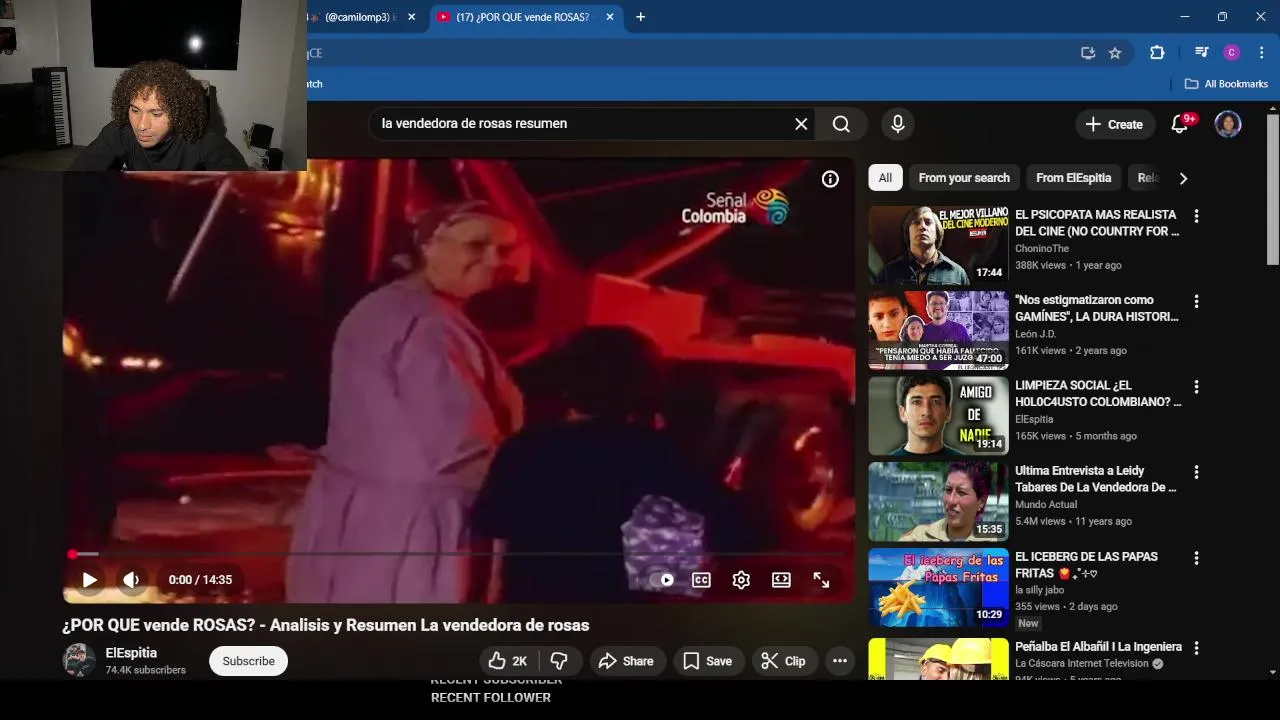Open options for EL PSICOPATA MAS REALISTA
The width and height of the screenshot is (1280, 720).
click(1196, 216)
